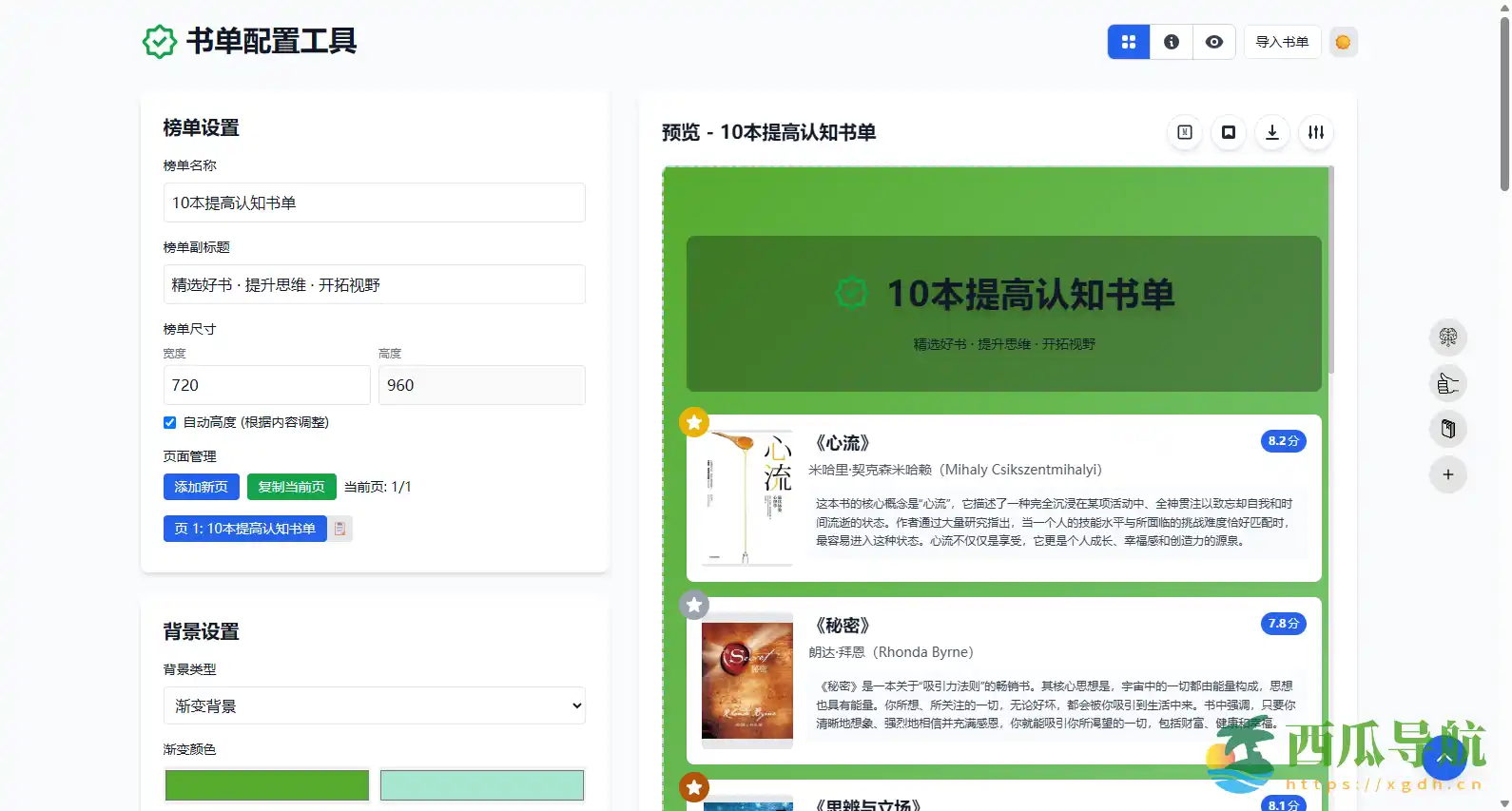
Task: Click the grid view icon in header
Action: 1129,42
